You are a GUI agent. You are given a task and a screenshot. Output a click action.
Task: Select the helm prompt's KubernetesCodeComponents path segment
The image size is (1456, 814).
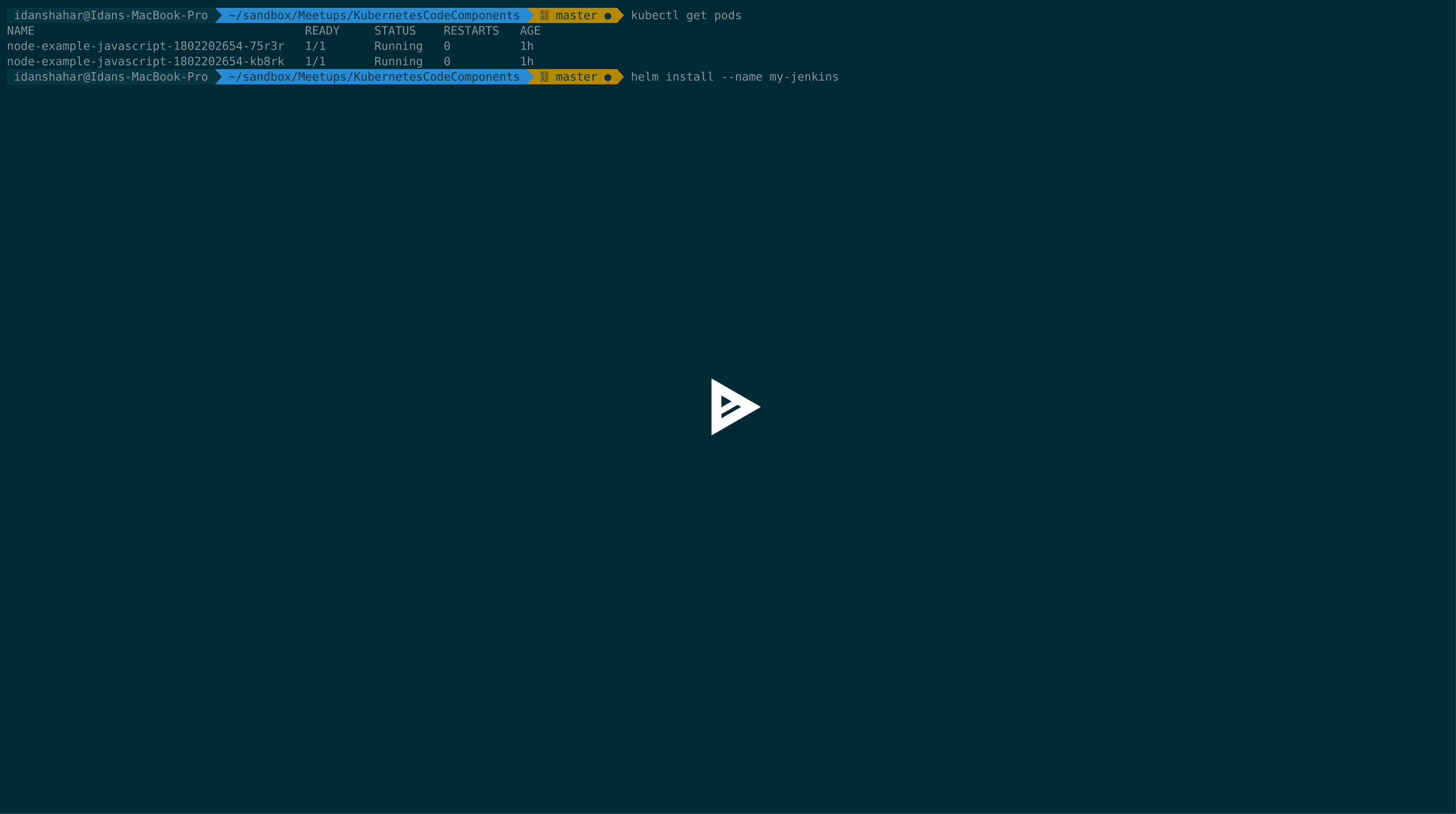374,77
